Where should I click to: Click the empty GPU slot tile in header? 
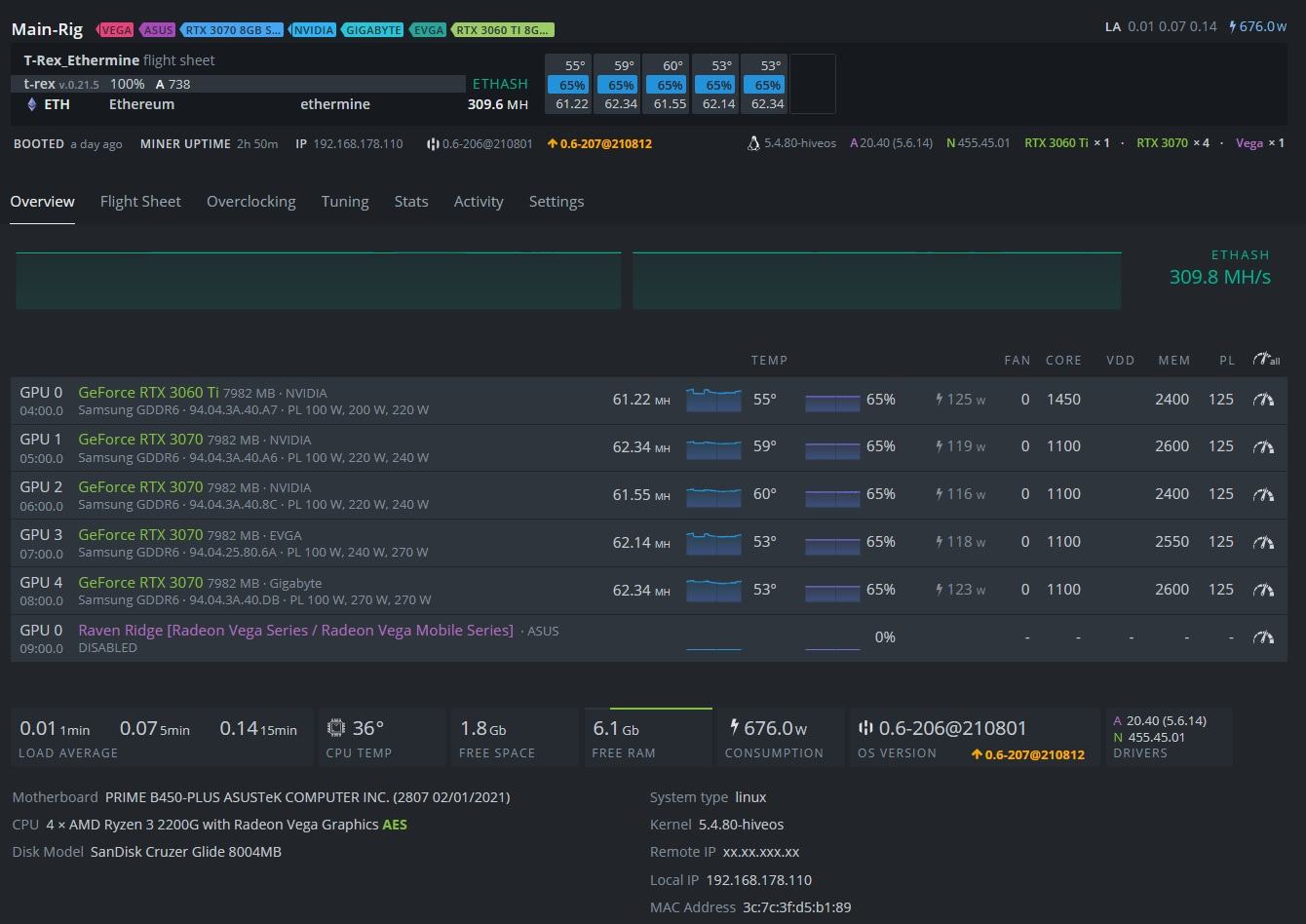812,84
